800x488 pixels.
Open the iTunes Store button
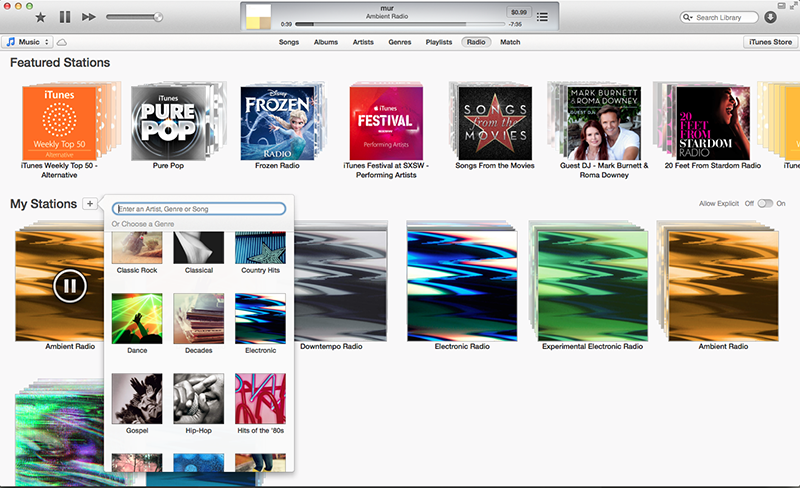click(x=770, y=42)
